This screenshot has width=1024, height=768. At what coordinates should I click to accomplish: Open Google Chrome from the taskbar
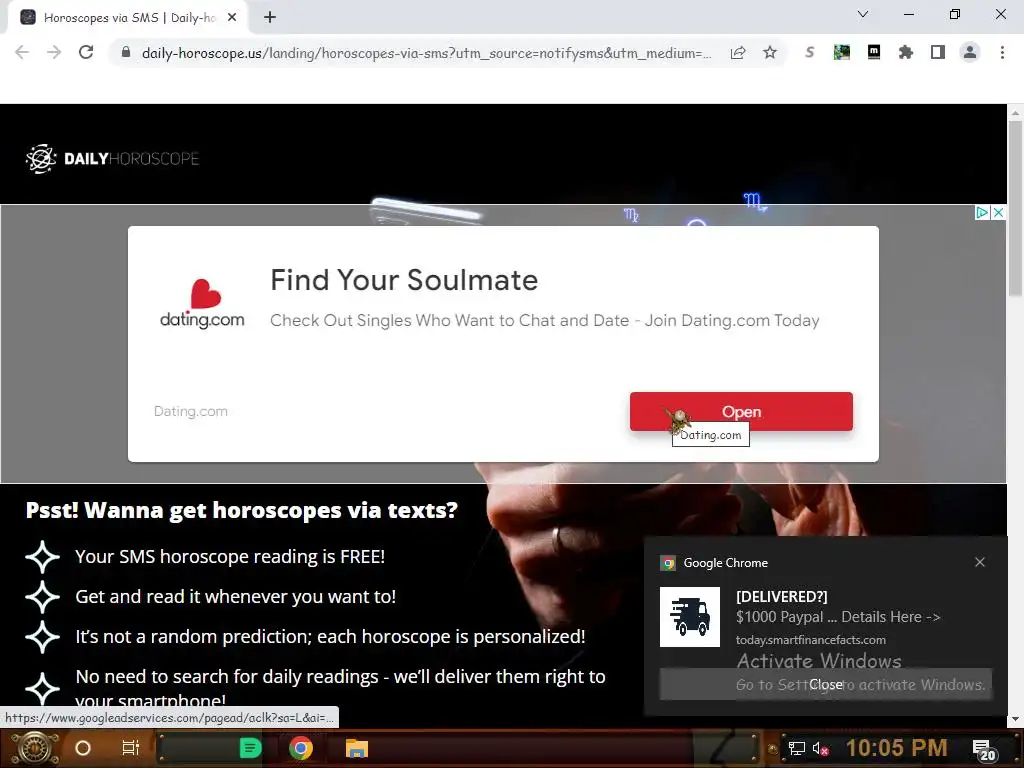point(301,748)
